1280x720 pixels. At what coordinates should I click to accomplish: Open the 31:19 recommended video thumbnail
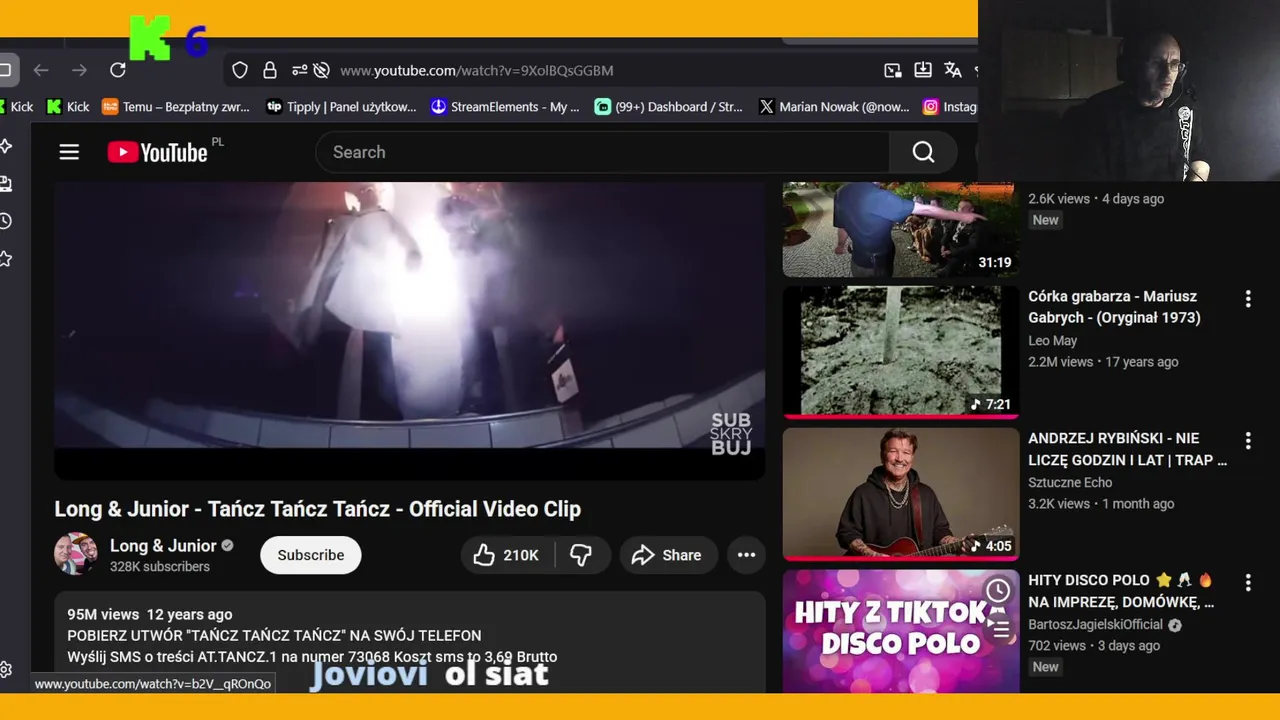pyautogui.click(x=900, y=229)
